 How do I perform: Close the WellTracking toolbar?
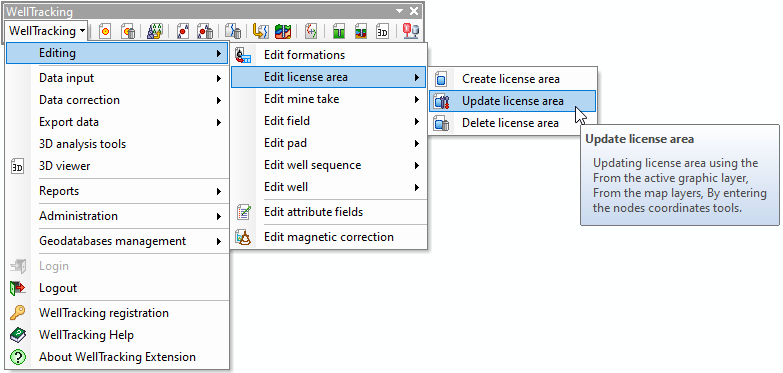click(x=414, y=11)
